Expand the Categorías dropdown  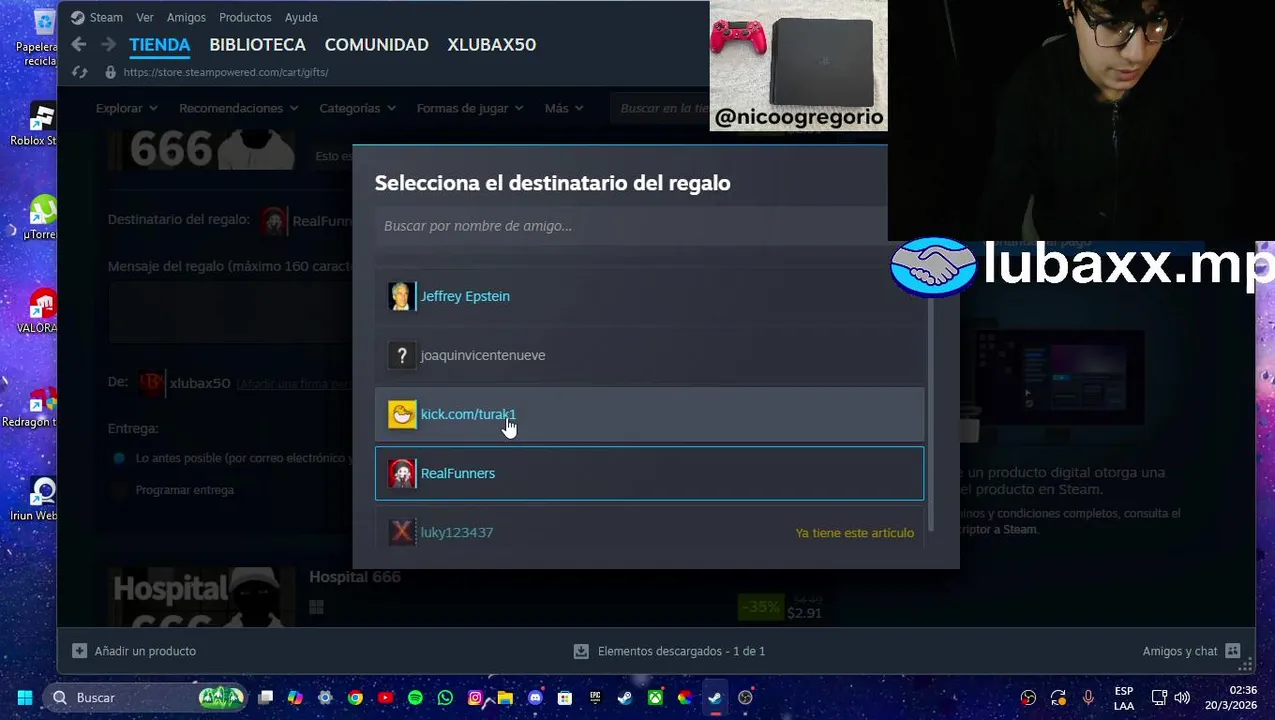point(357,108)
